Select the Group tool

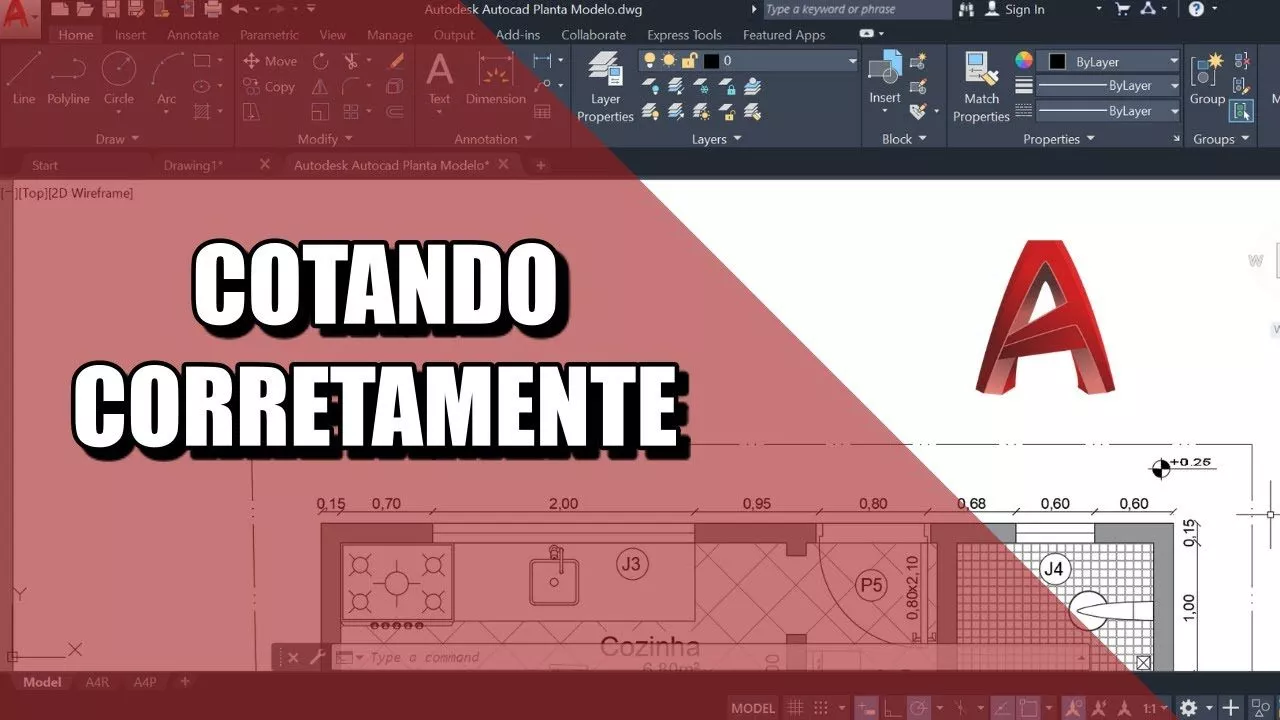tap(1207, 80)
